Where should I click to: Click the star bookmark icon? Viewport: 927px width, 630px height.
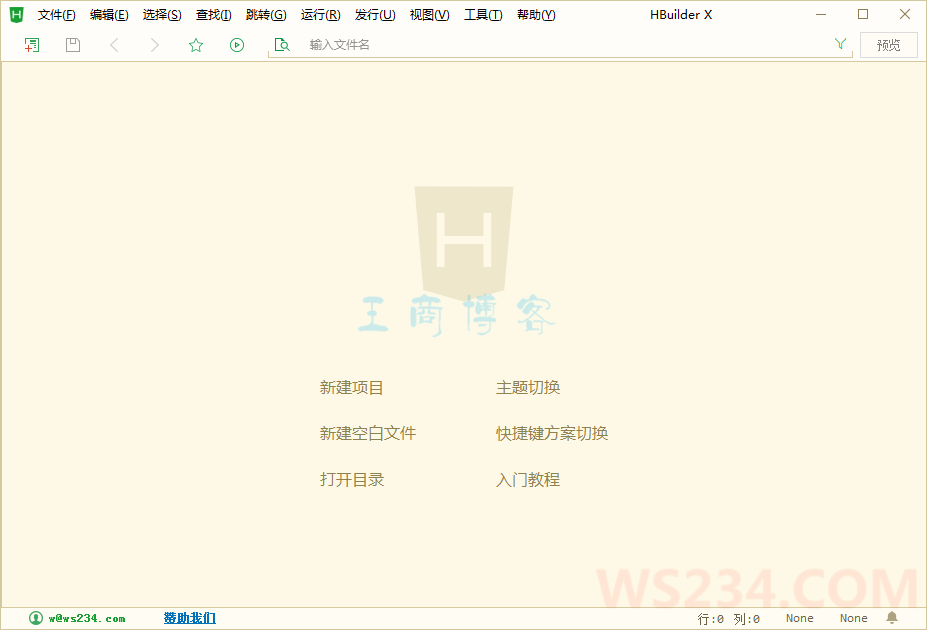click(196, 45)
